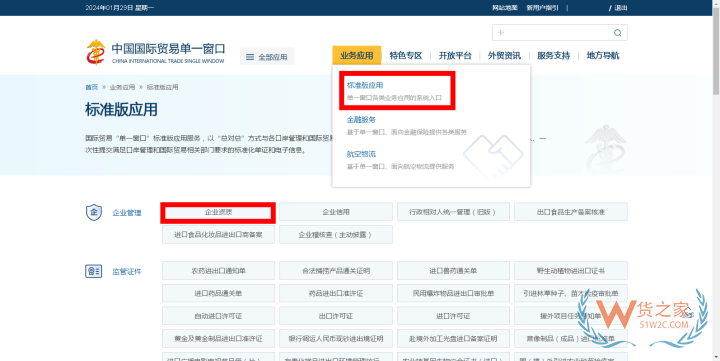Open 自动进口许可证
Image resolution: width=720 pixels, height=361 pixels.
pyautogui.click(x=218, y=316)
